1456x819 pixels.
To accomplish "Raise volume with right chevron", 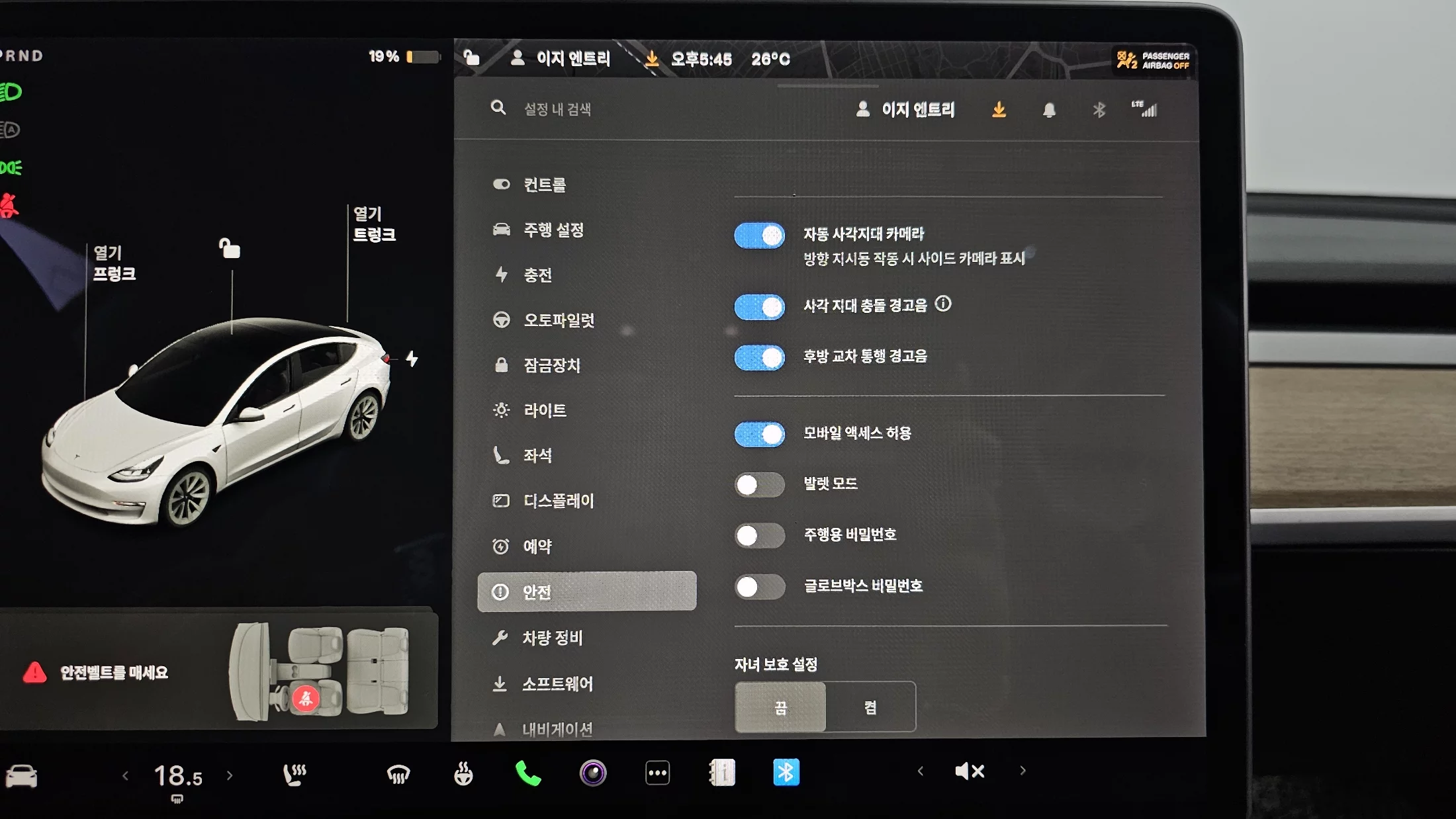I will 1023,771.
